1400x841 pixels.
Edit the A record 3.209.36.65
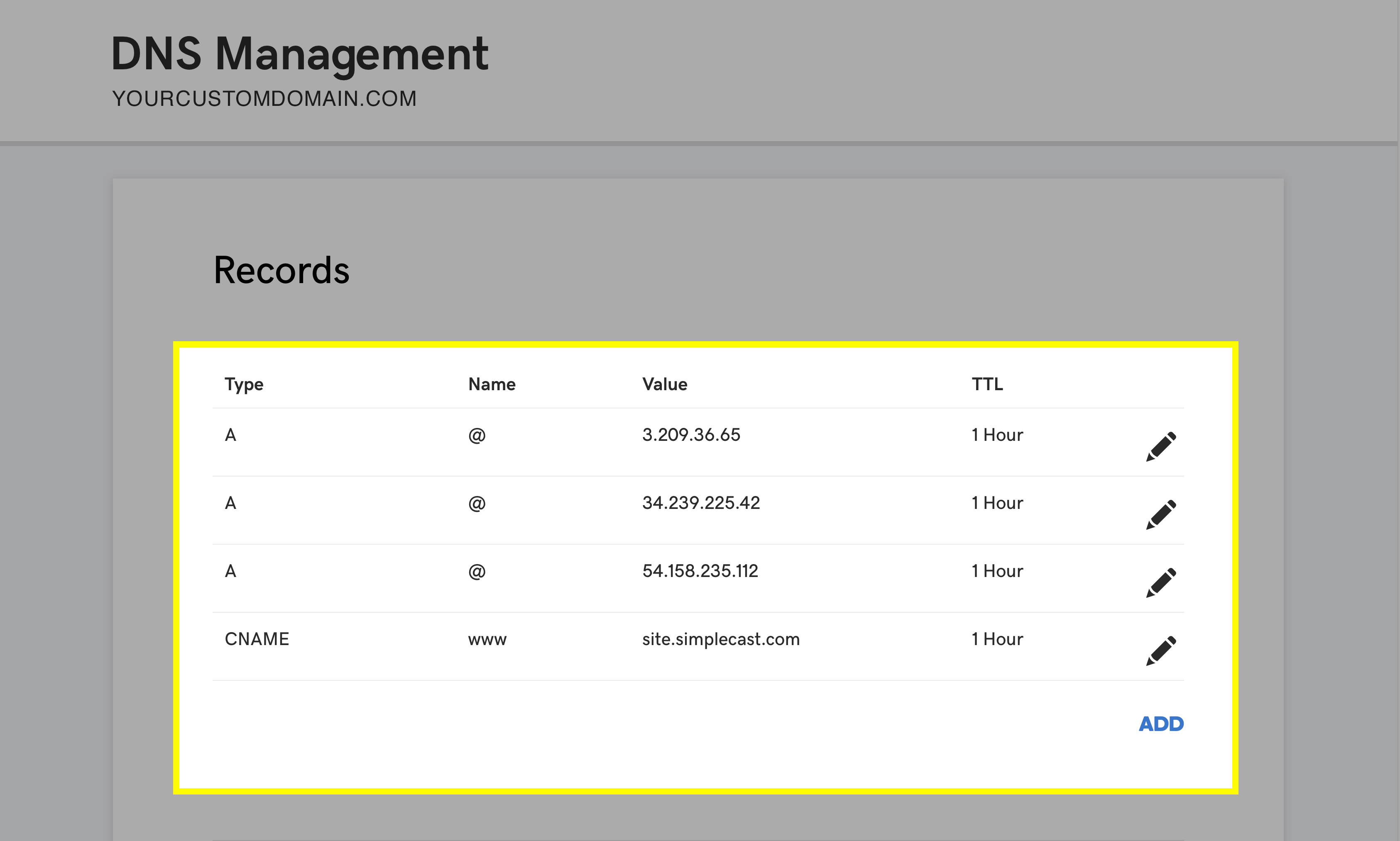point(1161,447)
